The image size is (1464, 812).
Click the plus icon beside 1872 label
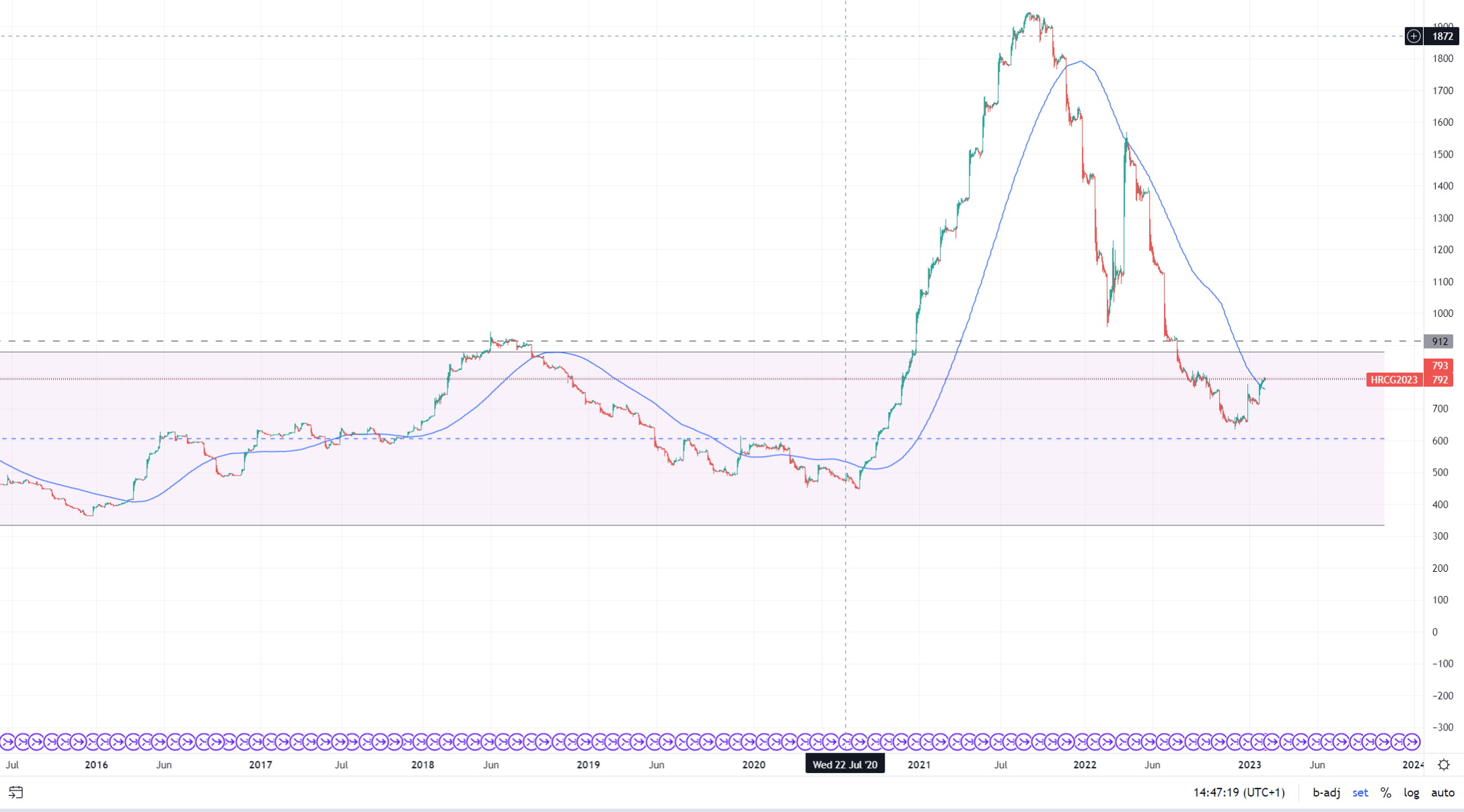tap(1414, 36)
